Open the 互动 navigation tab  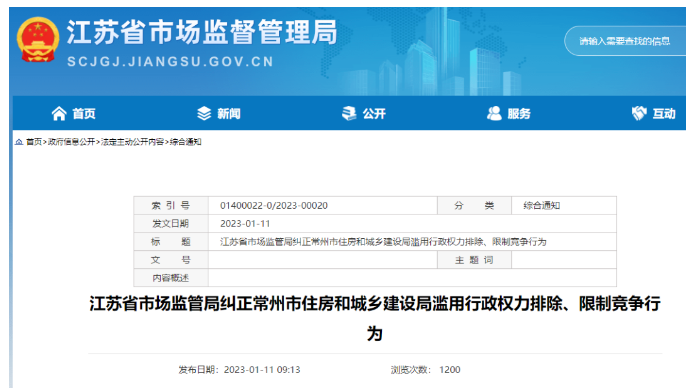coord(654,114)
